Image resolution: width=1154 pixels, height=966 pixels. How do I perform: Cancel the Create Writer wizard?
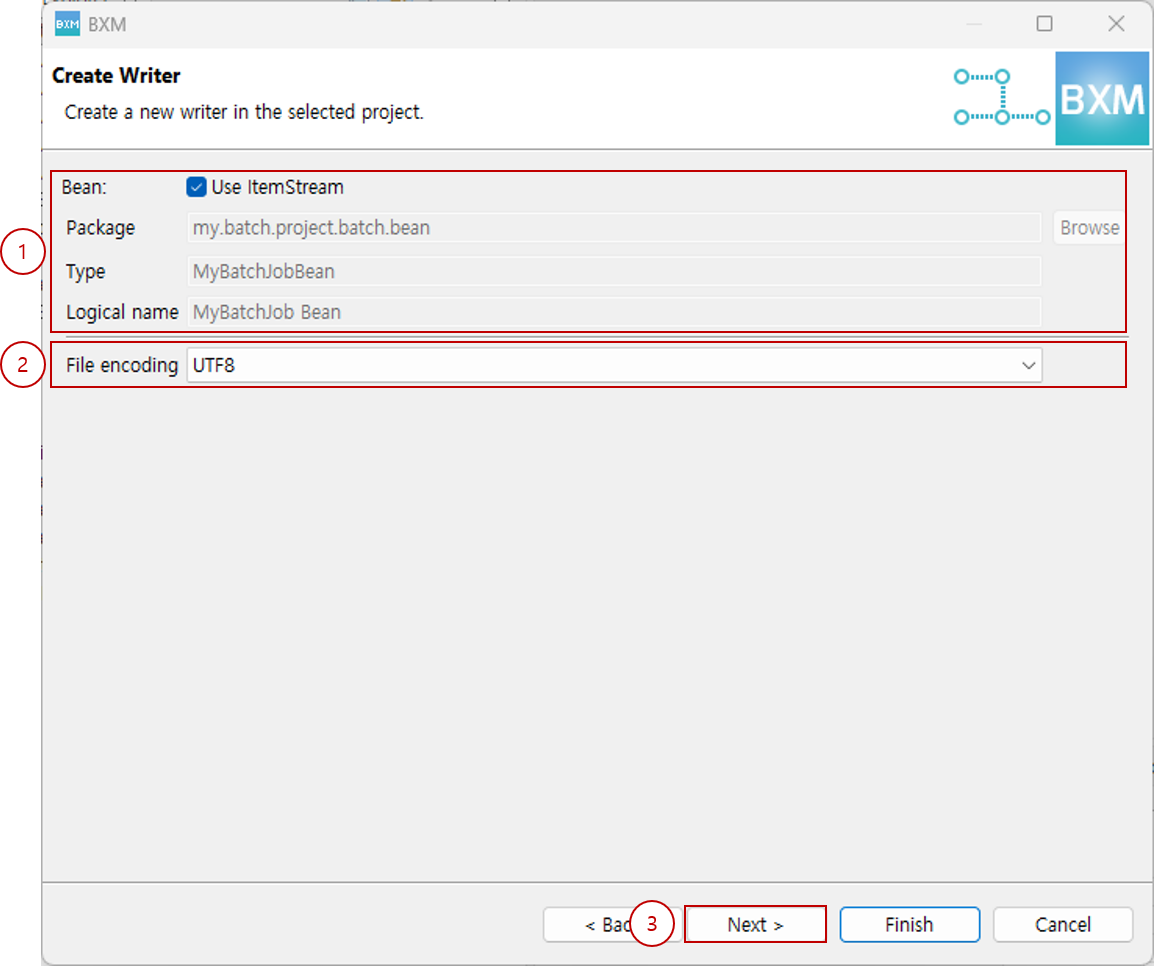click(x=1062, y=924)
